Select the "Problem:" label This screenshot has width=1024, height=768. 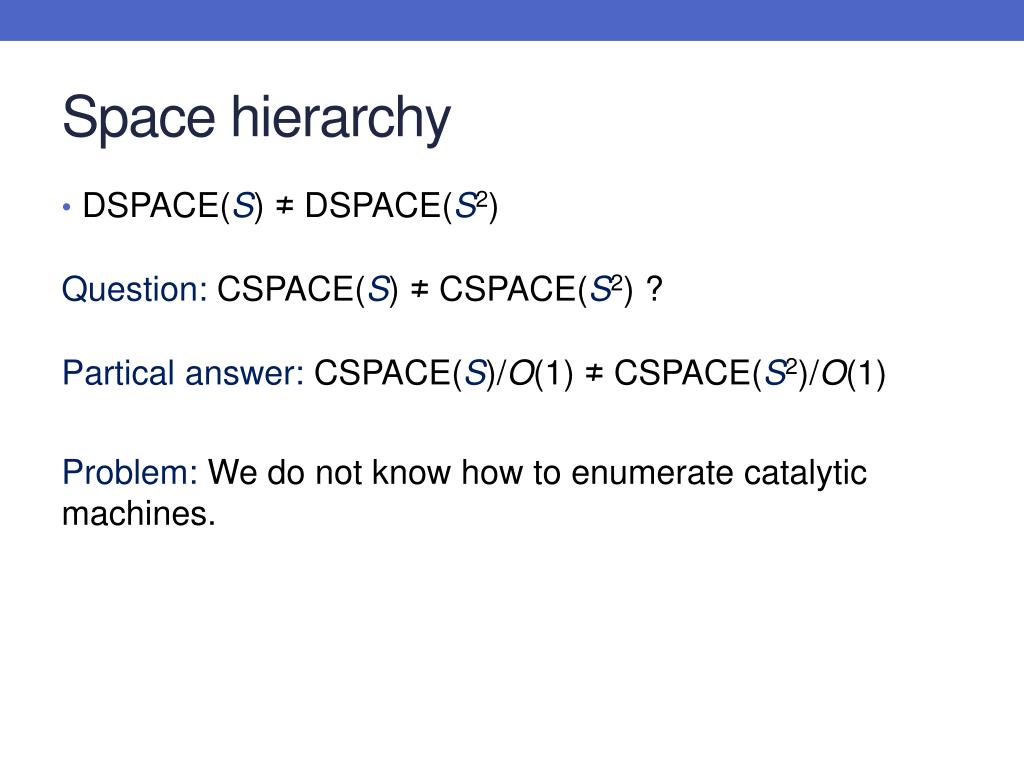(x=129, y=472)
